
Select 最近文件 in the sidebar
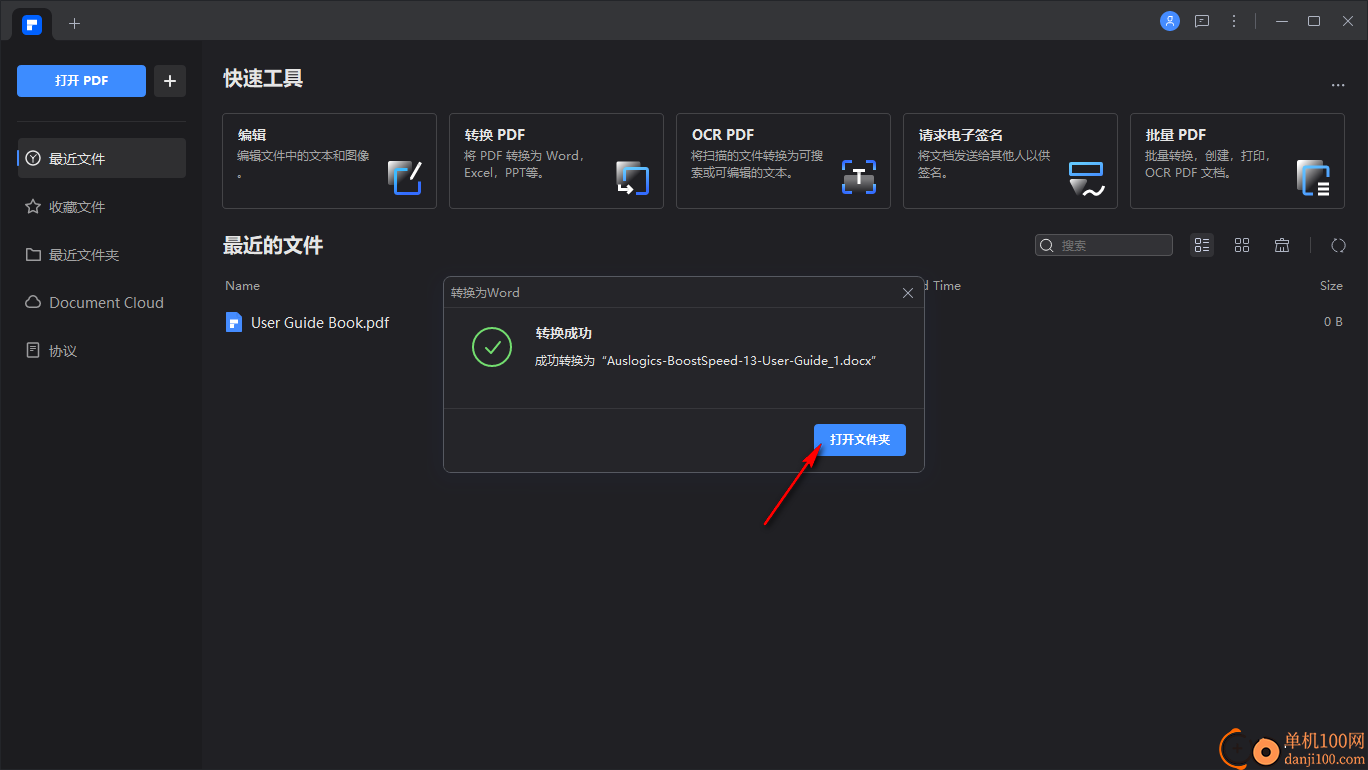(x=102, y=158)
